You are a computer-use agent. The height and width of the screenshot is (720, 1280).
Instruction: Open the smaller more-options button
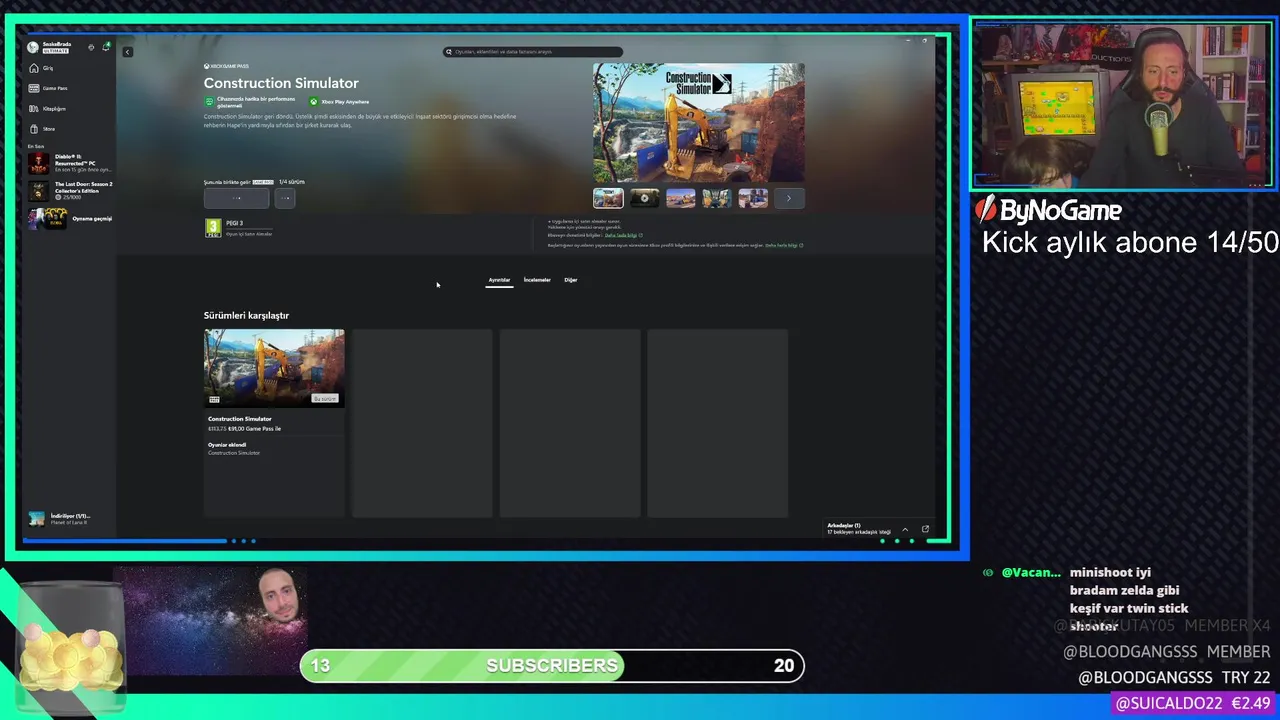(285, 198)
